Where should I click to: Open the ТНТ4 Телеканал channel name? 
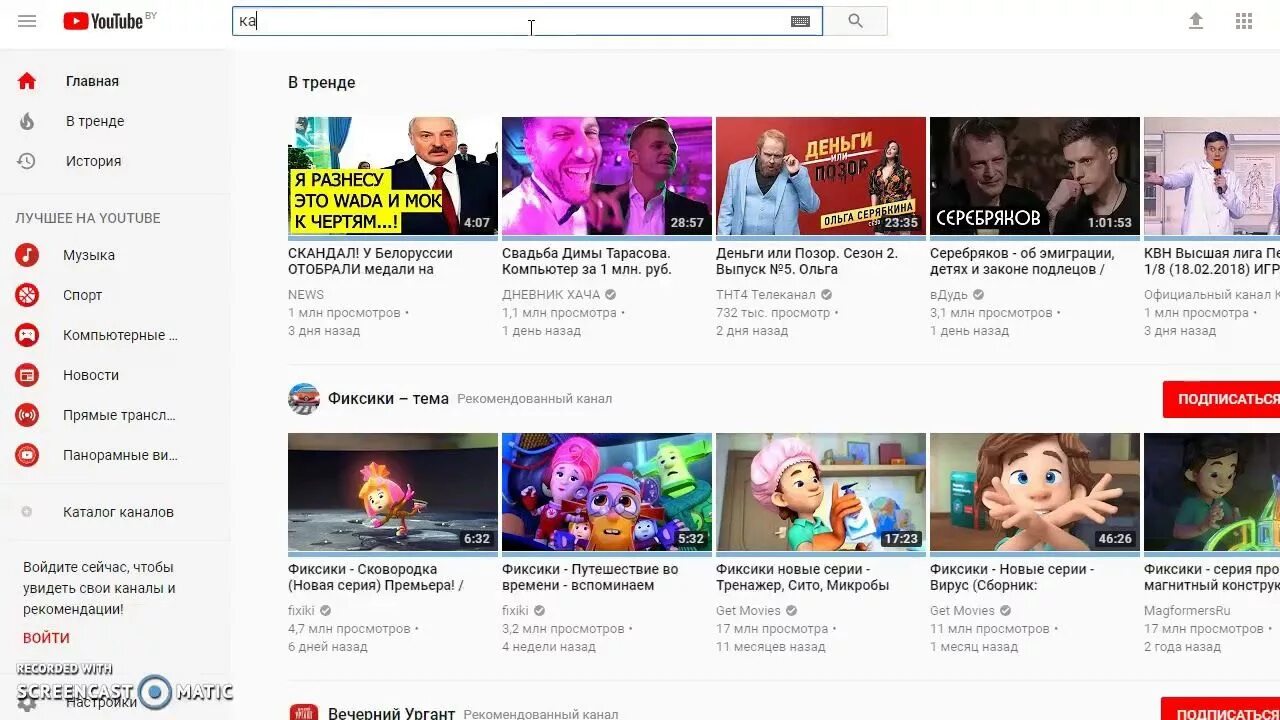pyautogui.click(x=766, y=295)
